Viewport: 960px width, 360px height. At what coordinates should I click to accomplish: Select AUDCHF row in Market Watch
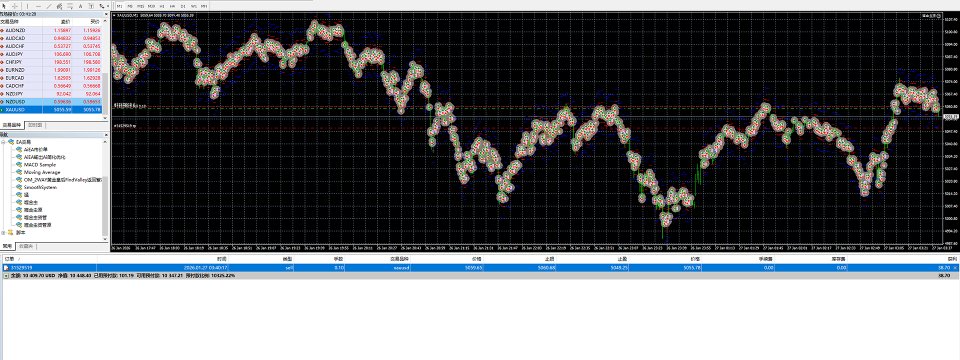(51, 45)
